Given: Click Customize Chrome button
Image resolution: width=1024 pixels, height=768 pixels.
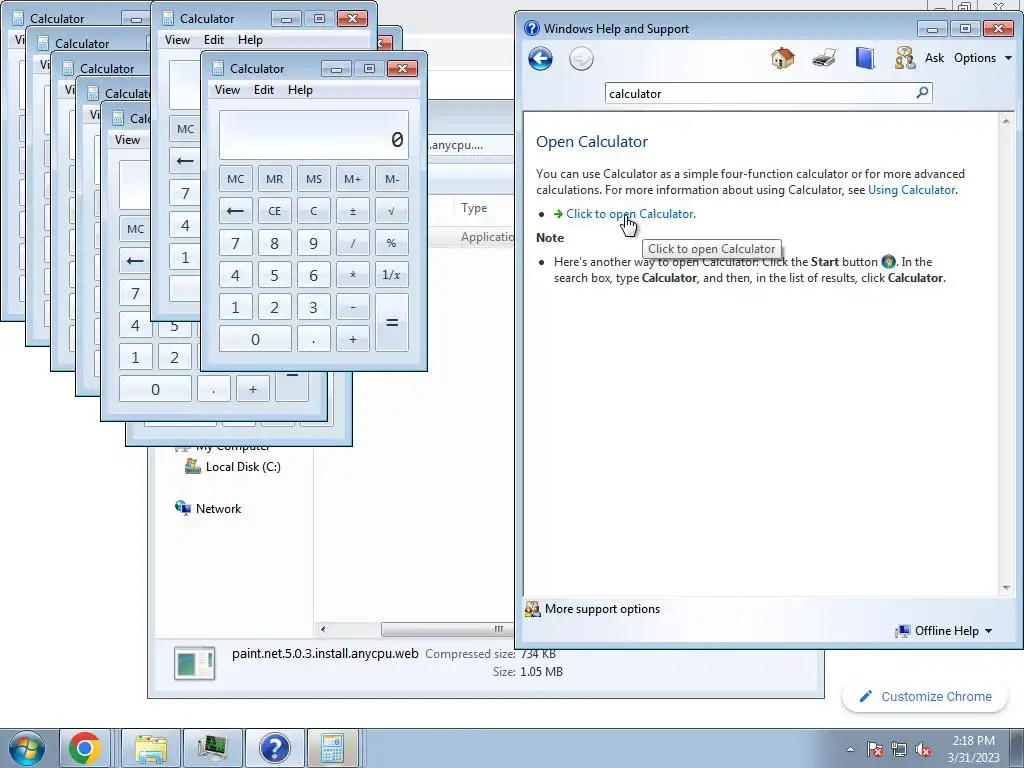Looking at the screenshot, I should point(925,696).
